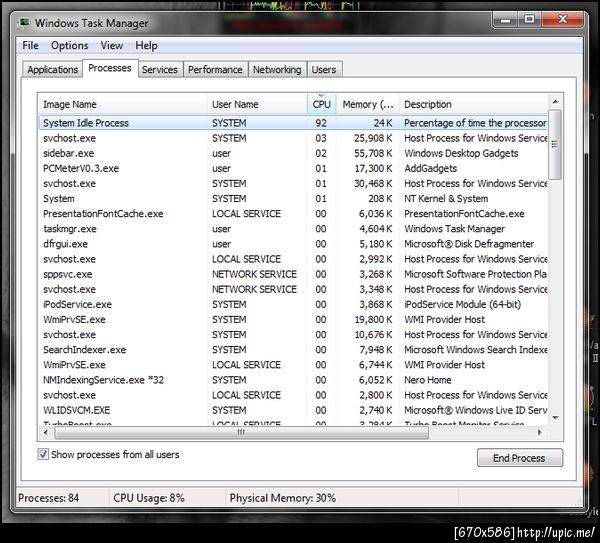600x543 pixels.
Task: Select the NMIndexingService.exe *32 process
Action: point(293,380)
